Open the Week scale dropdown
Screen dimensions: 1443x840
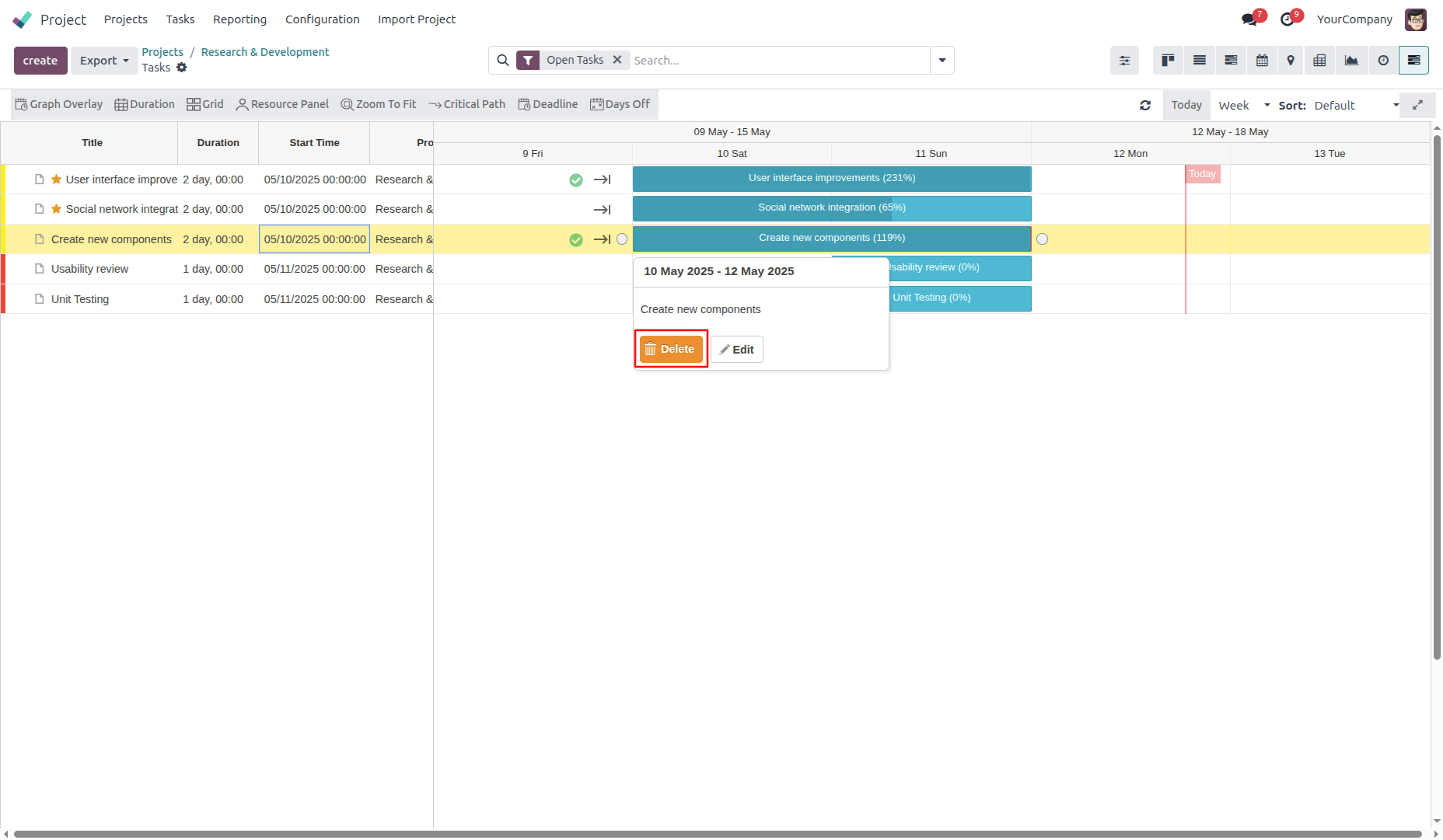point(1244,106)
